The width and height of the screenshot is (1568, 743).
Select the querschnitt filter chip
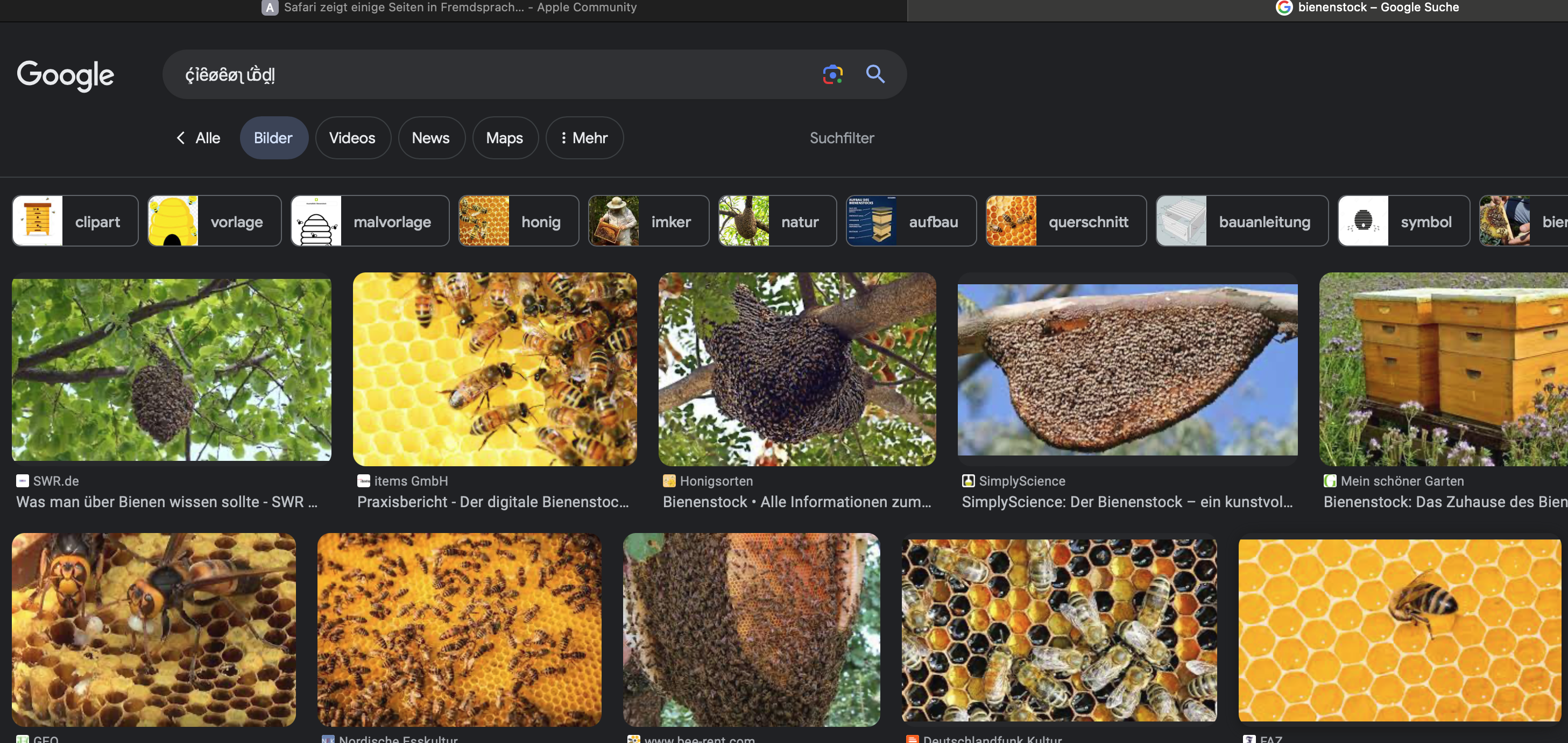pyautogui.click(x=1065, y=221)
